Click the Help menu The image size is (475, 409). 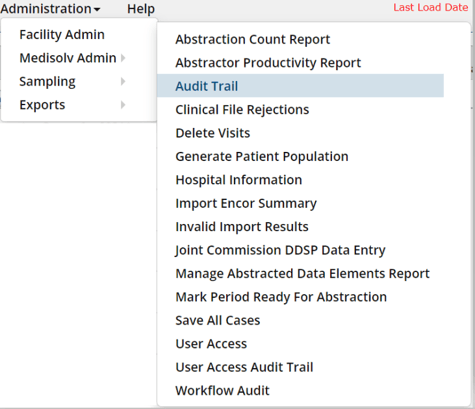point(141,9)
